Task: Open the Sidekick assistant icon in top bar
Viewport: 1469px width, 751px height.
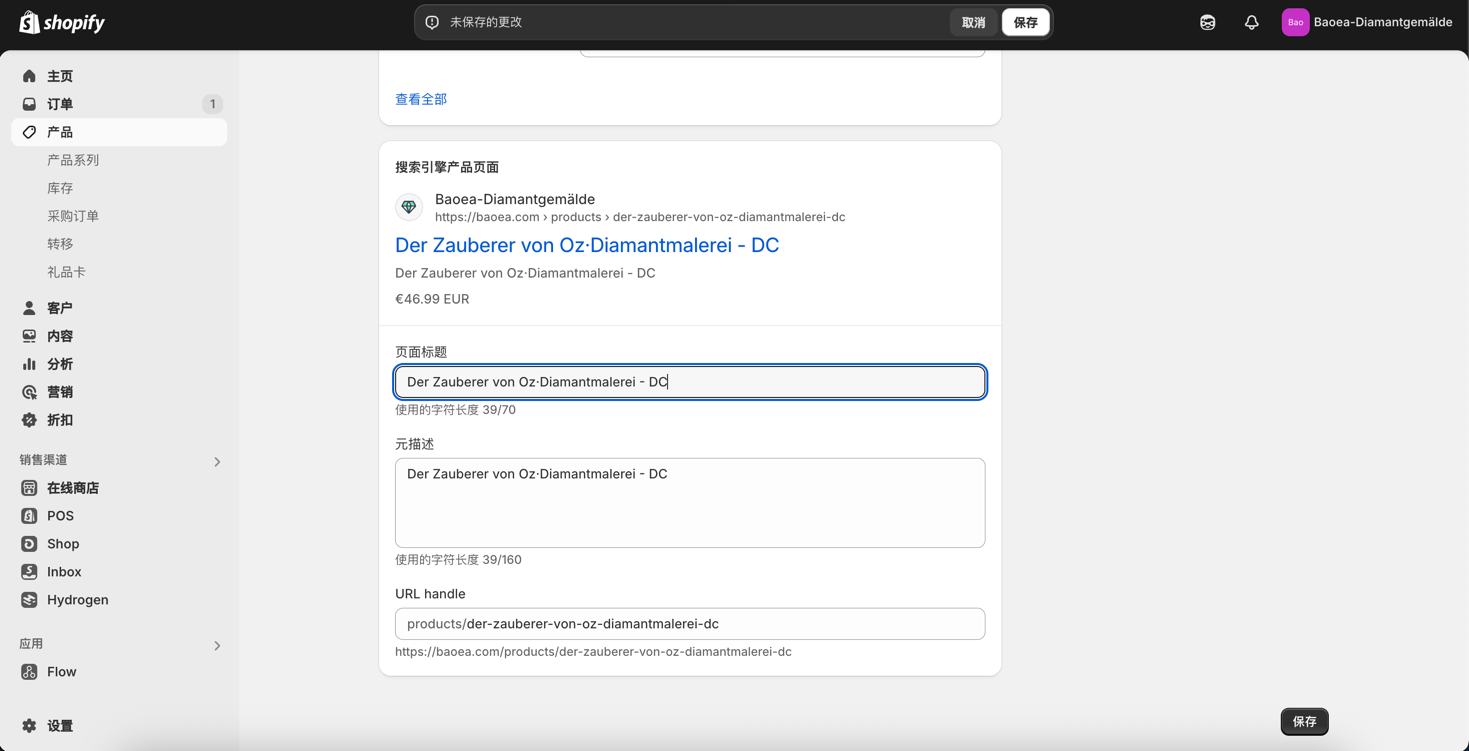Action: coord(1207,22)
